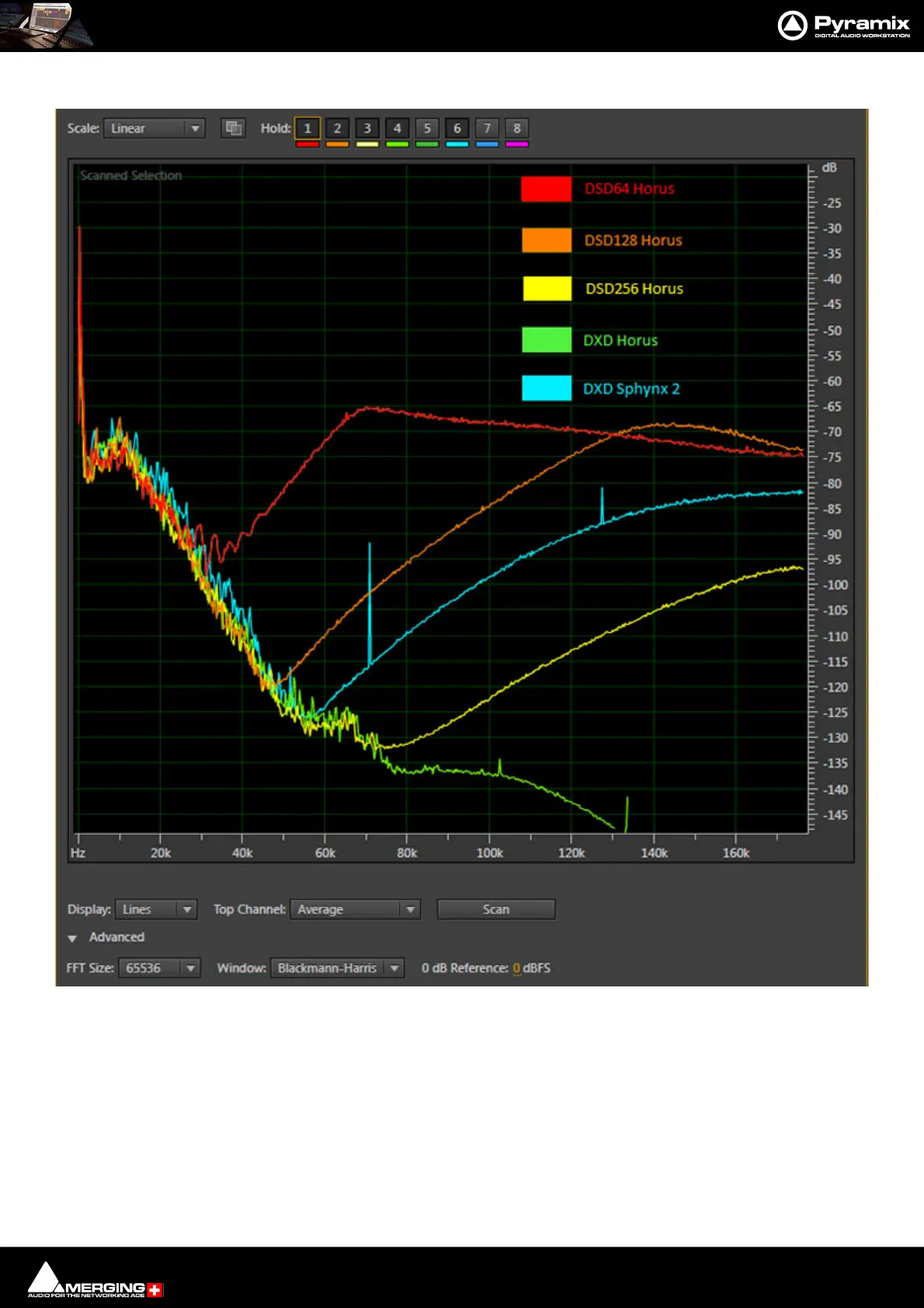Collapse the Advanced section triangle
This screenshot has height=1308, width=924.
click(x=72, y=938)
